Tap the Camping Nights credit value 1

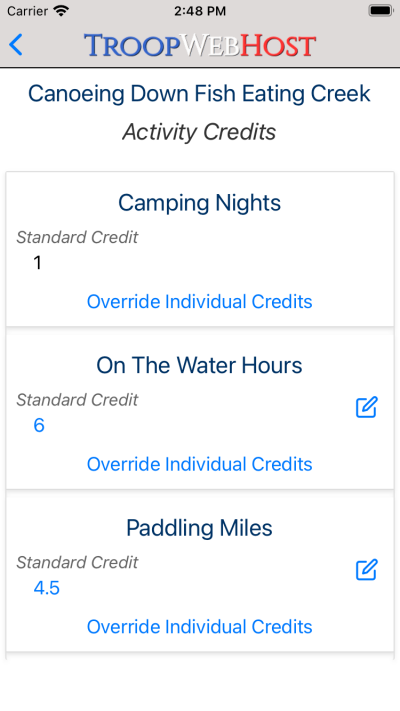pos(38,263)
